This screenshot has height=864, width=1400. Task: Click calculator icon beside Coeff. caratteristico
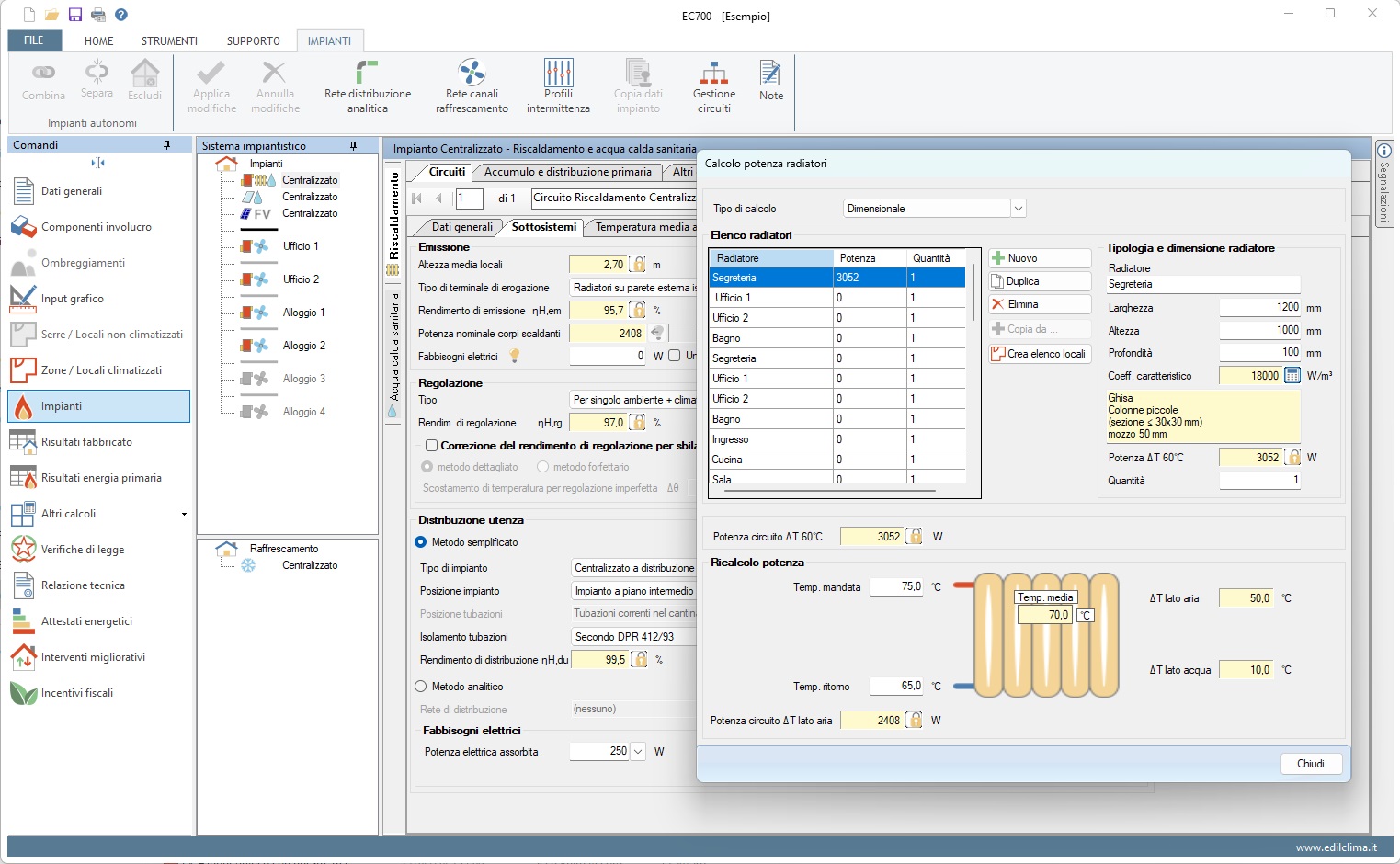[x=1292, y=375]
